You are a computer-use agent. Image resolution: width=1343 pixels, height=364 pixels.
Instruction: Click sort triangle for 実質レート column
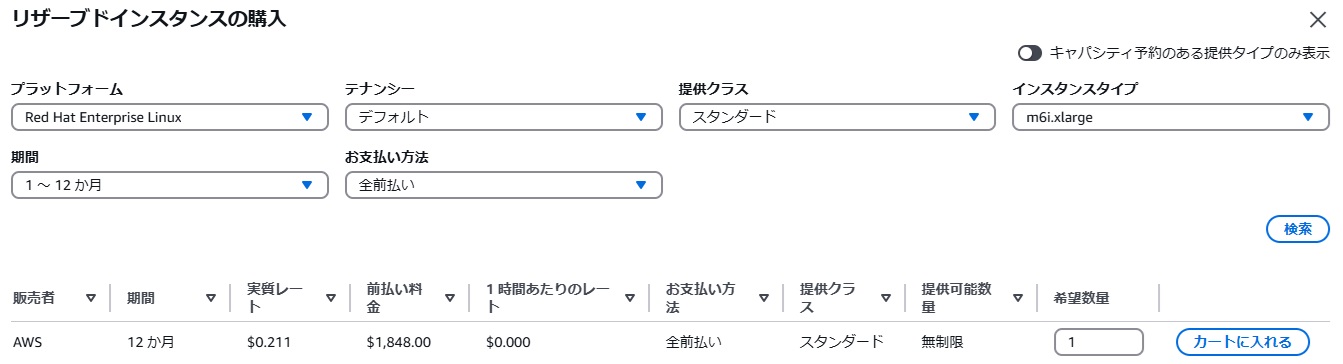click(x=331, y=298)
